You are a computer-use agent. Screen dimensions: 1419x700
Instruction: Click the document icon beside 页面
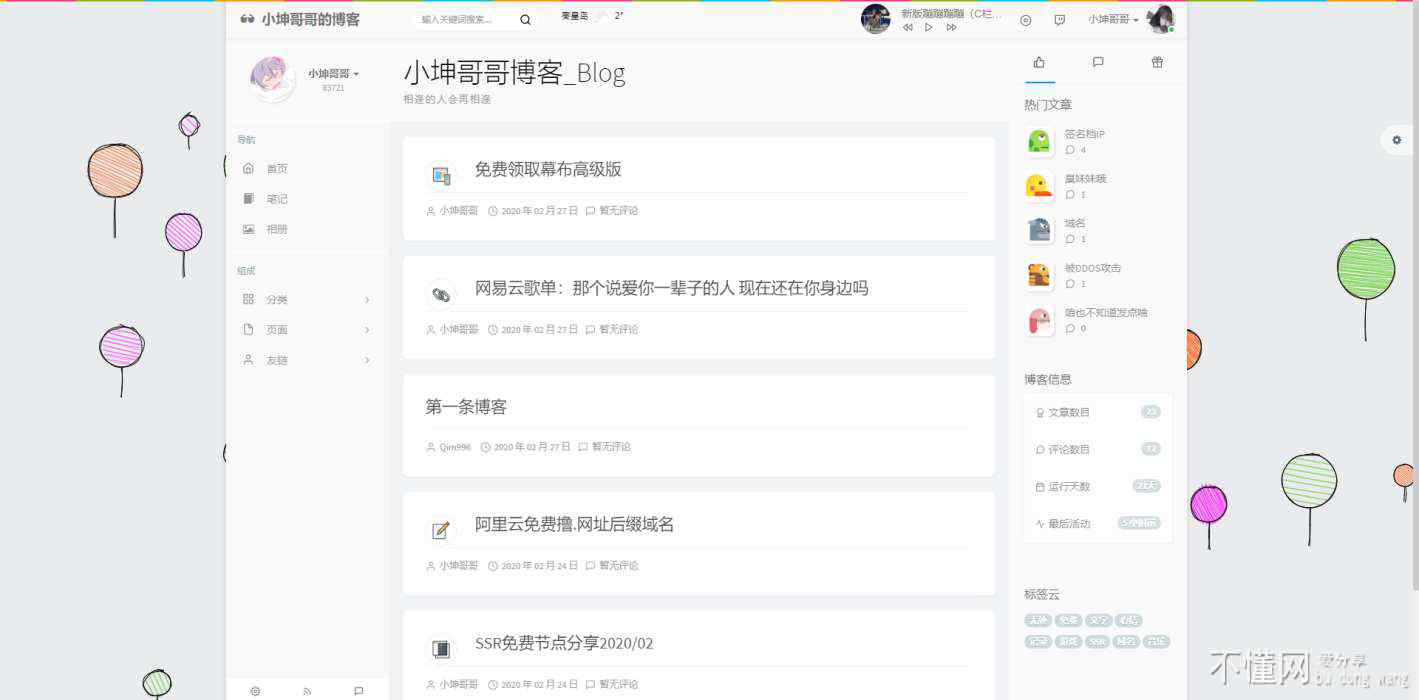point(248,329)
